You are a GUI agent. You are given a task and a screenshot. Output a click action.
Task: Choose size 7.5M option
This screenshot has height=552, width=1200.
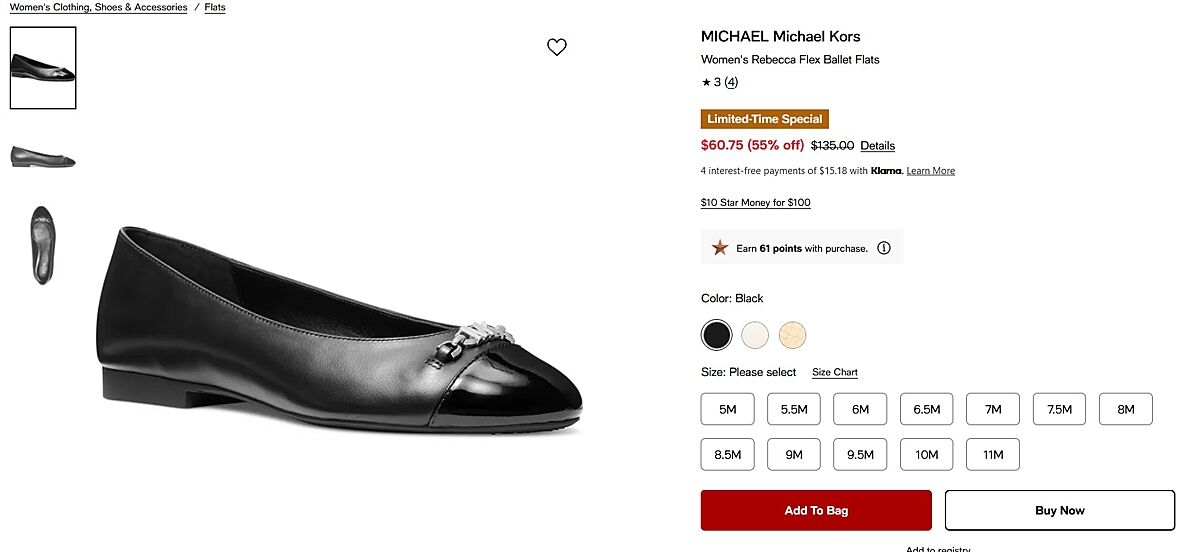click(1059, 409)
